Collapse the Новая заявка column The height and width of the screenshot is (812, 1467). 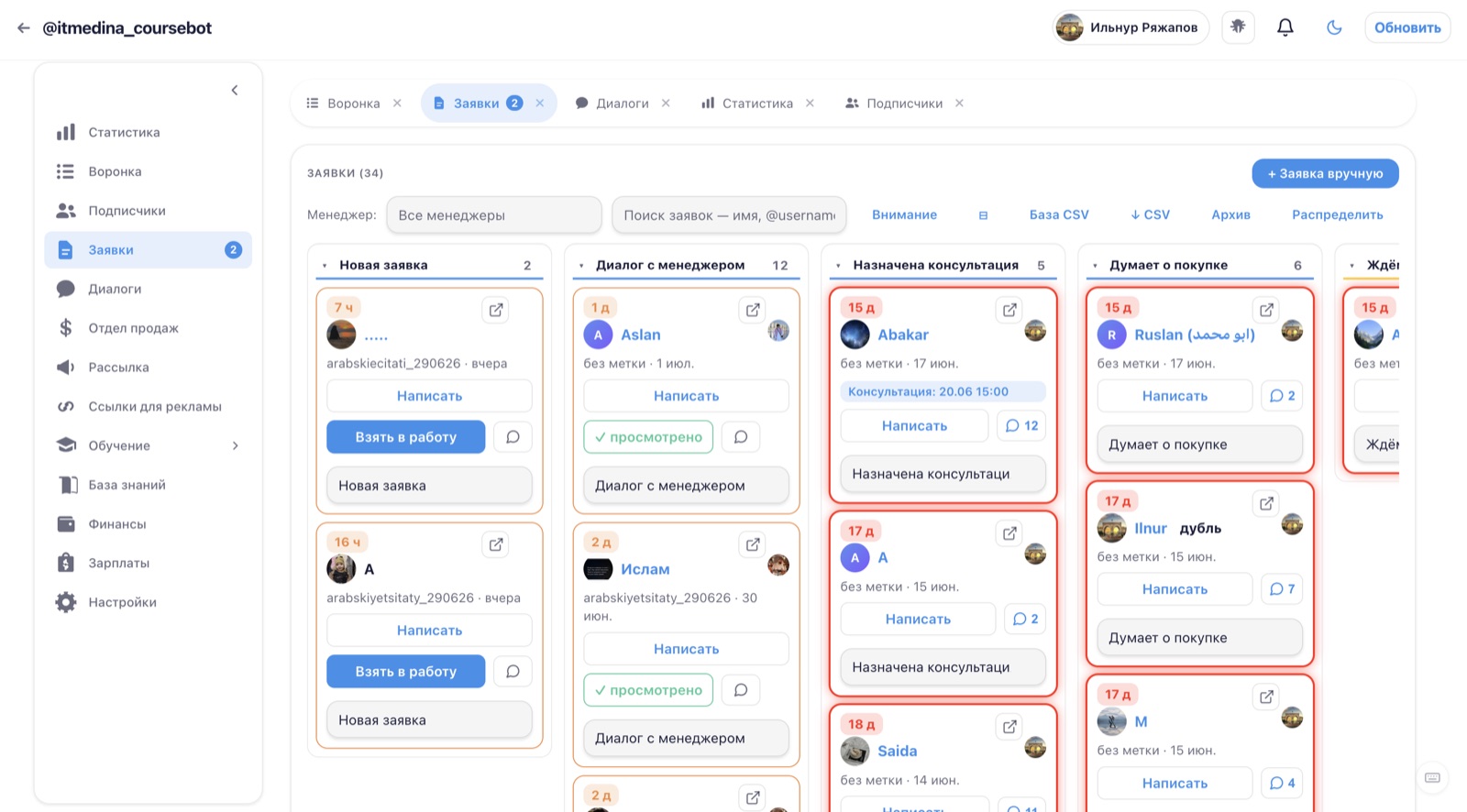point(325,266)
